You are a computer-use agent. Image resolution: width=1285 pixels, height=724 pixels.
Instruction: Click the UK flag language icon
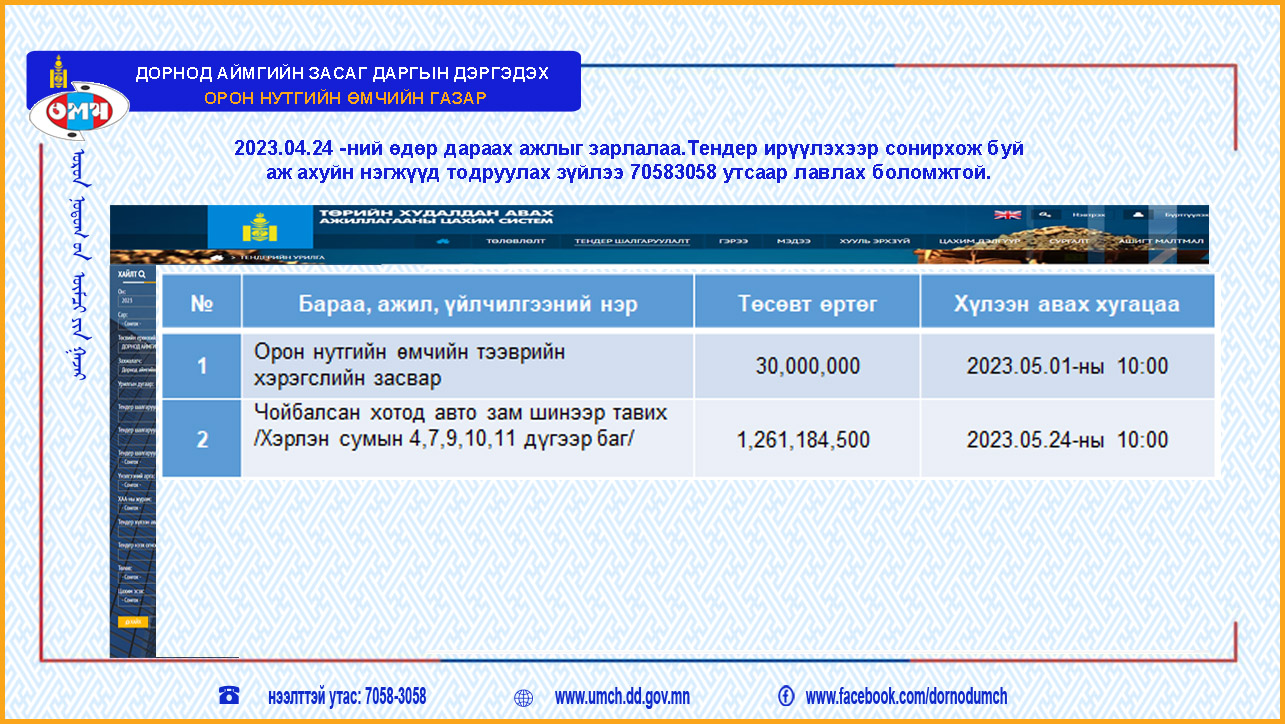pos(1006,214)
